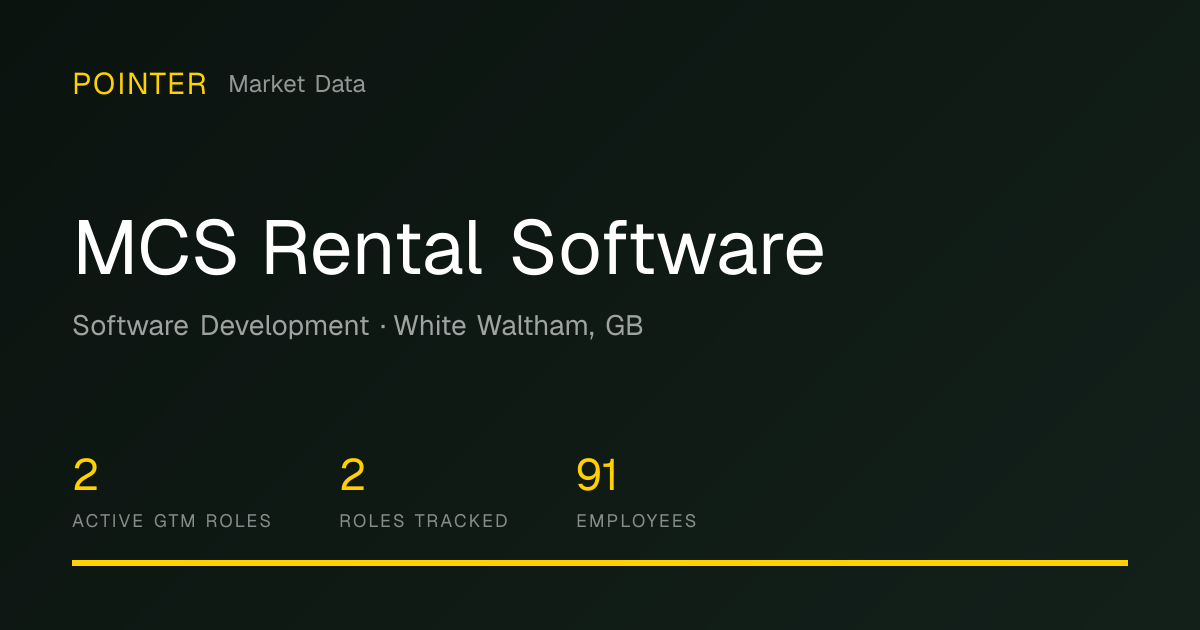Click the Software Development text

[221, 326]
